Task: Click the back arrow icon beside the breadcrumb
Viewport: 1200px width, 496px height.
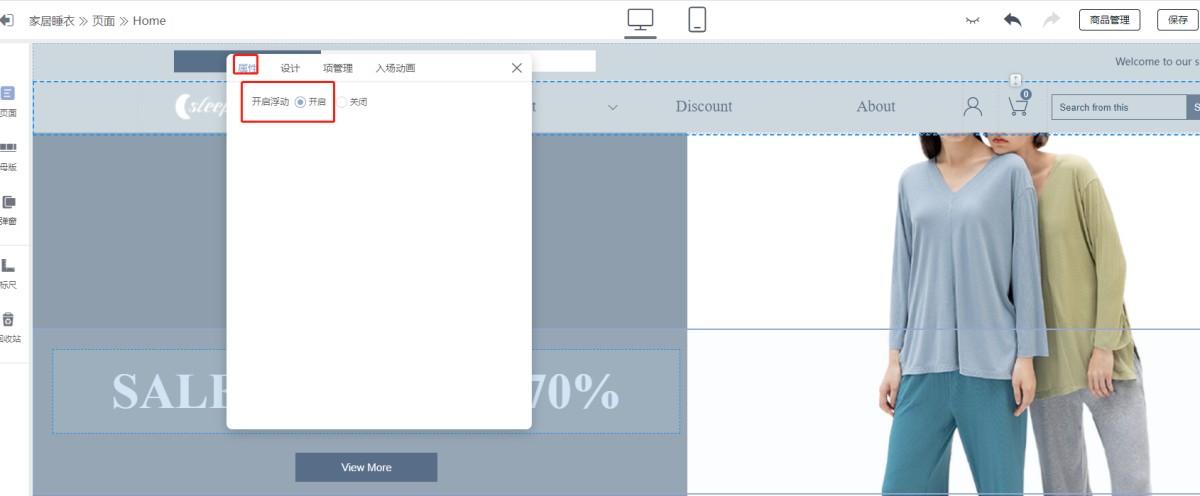Action: 6,20
